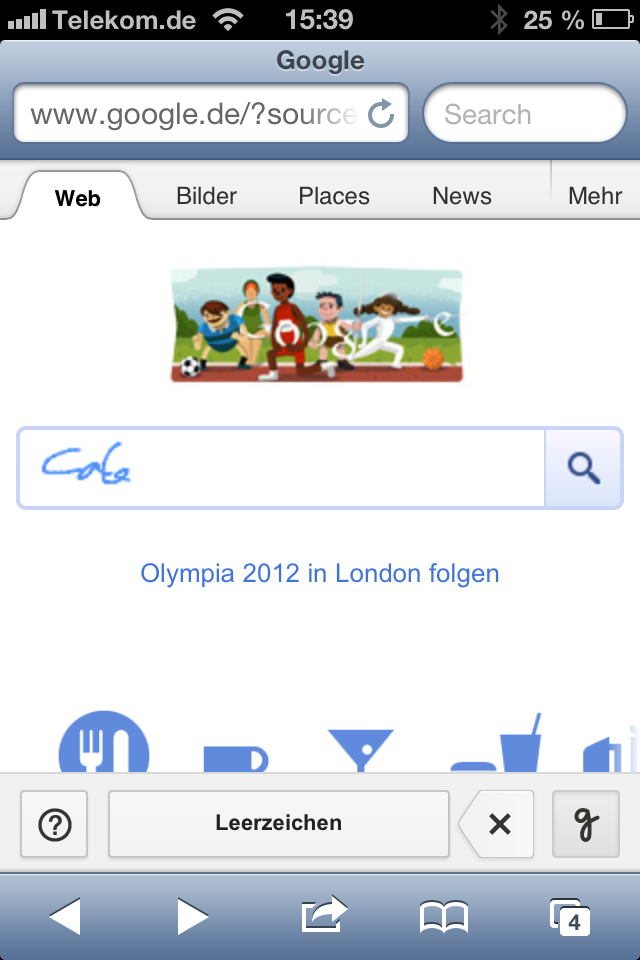Screen dimensions: 640x960
Task: Switch to the News tab
Action: point(461,196)
